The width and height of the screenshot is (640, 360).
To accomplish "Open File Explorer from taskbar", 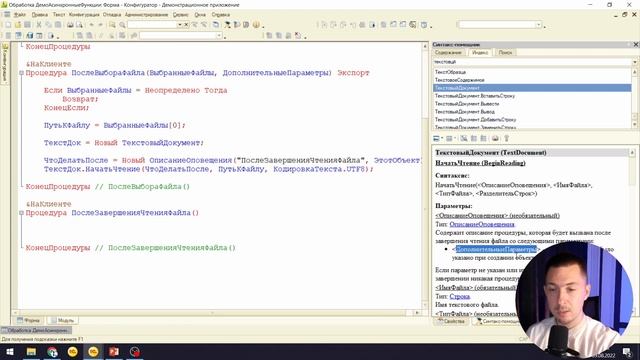I will click(x=31, y=351).
